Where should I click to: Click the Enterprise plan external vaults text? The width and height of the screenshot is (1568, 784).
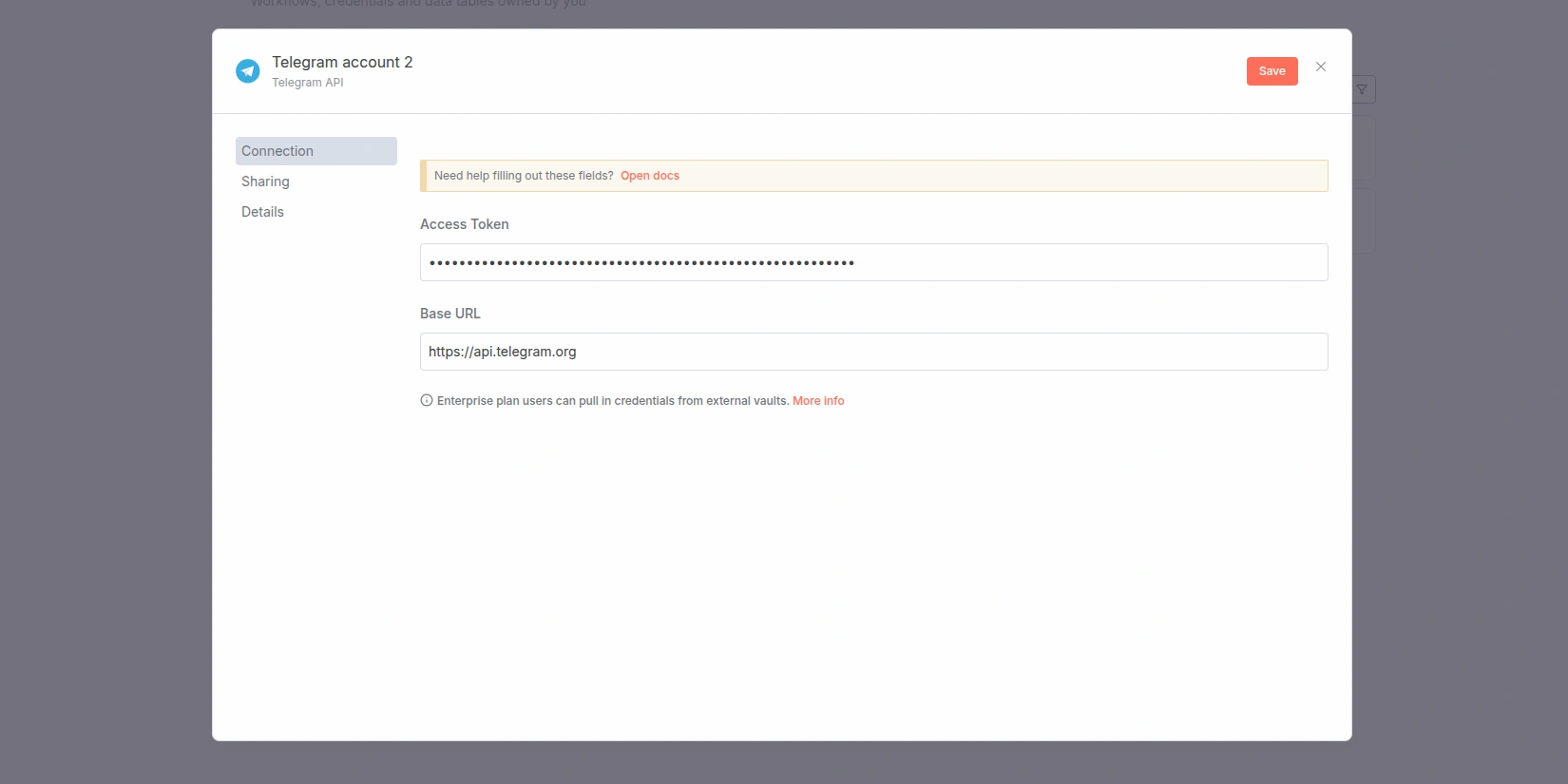click(x=612, y=401)
